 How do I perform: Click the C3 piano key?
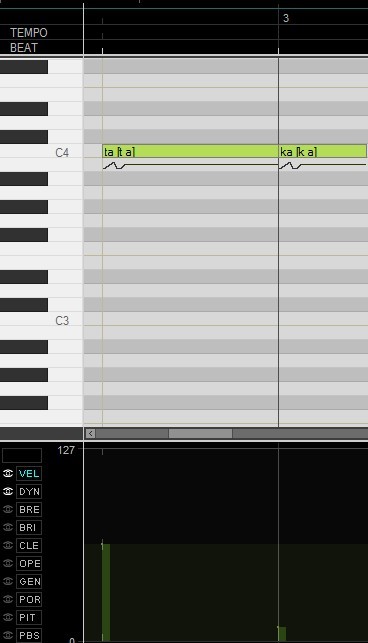click(41, 320)
